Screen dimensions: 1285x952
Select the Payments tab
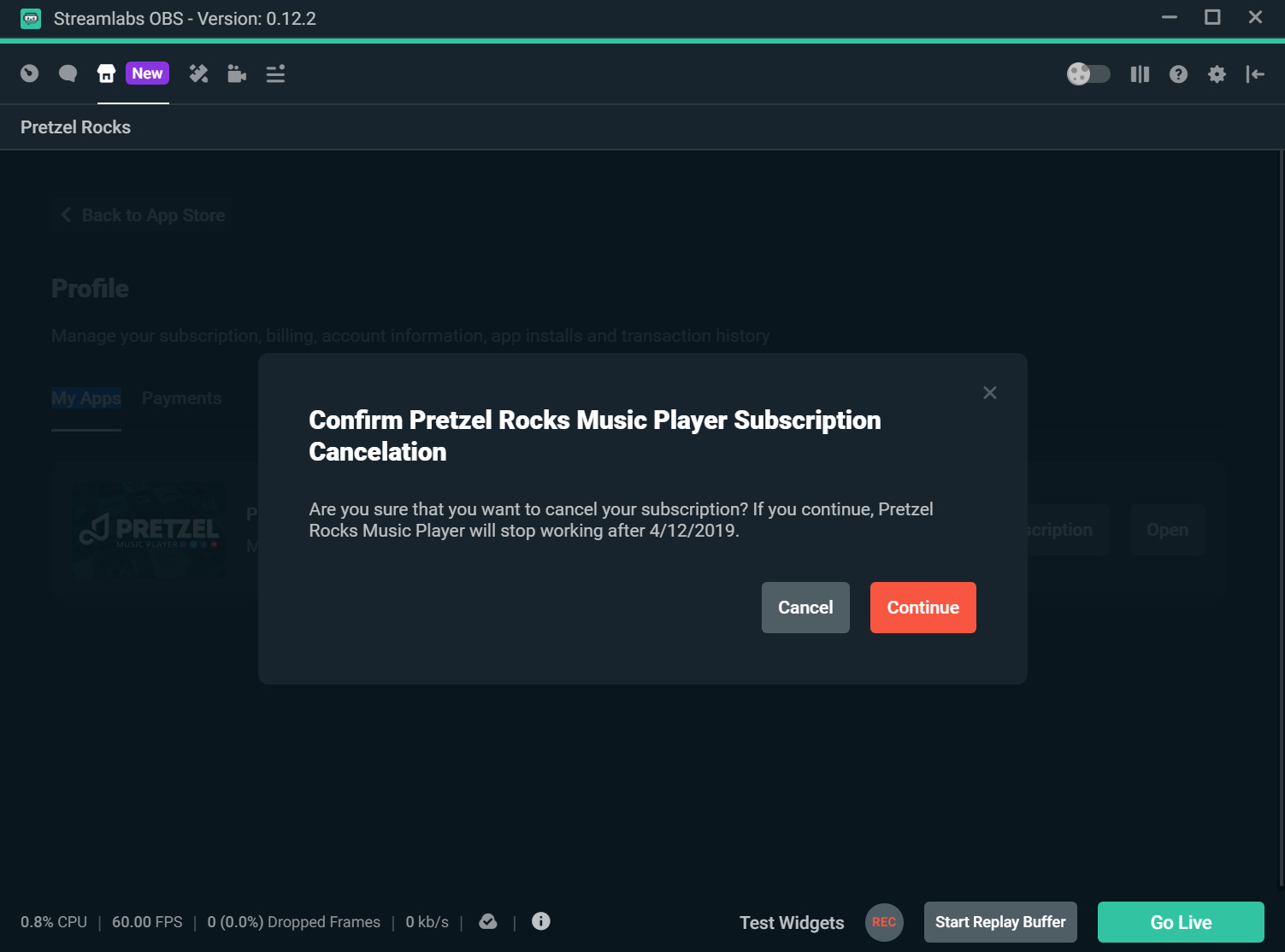pos(181,398)
